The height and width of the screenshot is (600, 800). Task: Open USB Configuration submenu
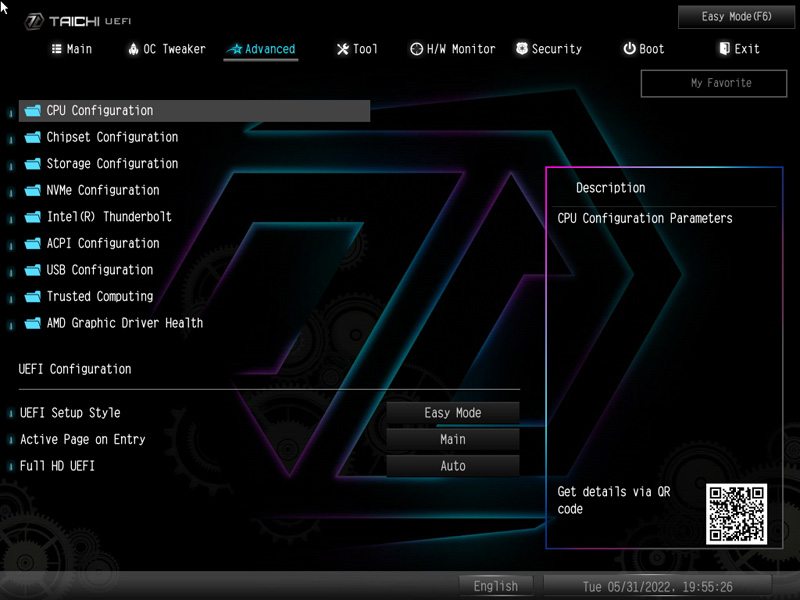(x=99, y=270)
